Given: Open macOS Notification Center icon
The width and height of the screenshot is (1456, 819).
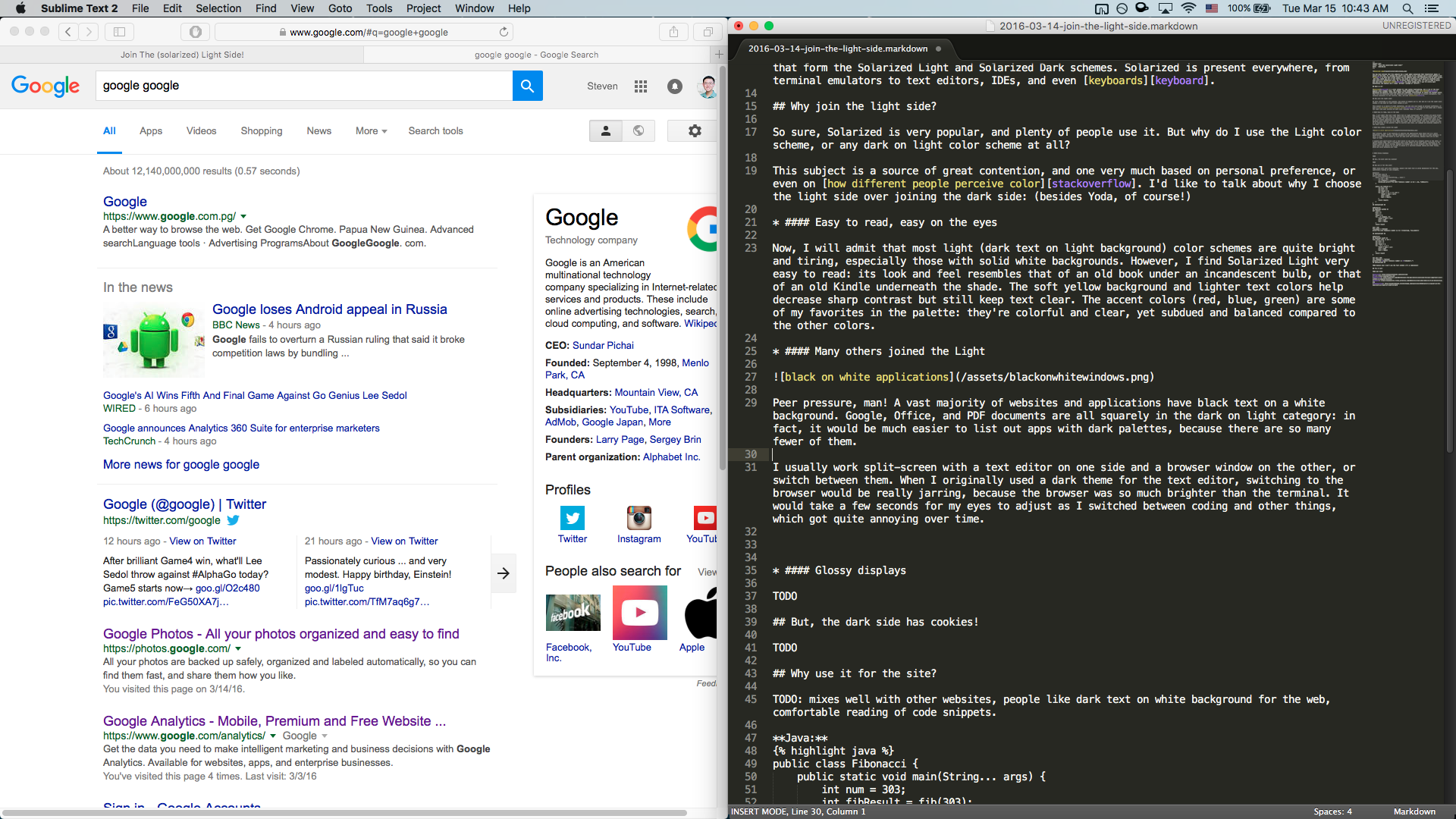Looking at the screenshot, I should click(x=1432, y=8).
